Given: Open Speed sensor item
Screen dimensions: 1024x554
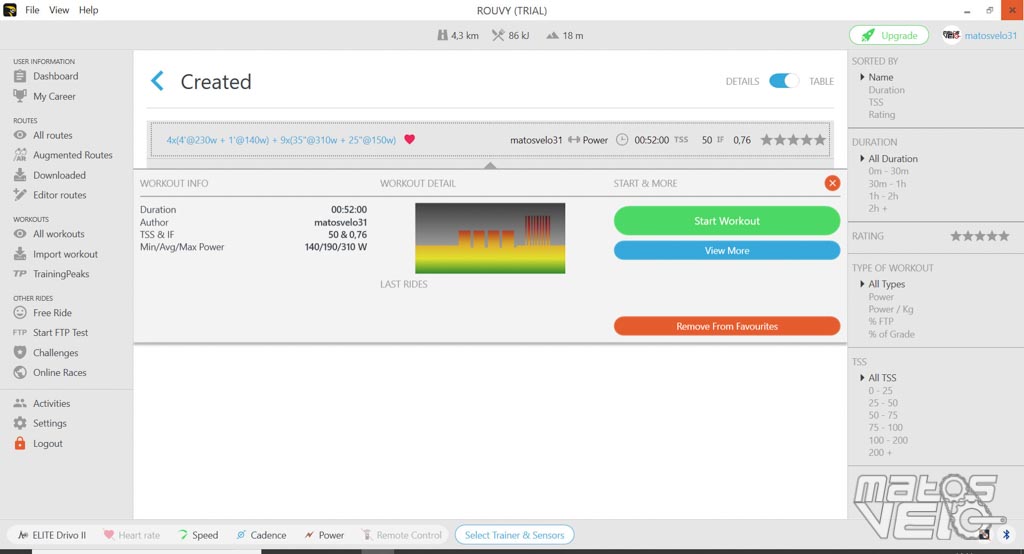Looking at the screenshot, I should 198,535.
